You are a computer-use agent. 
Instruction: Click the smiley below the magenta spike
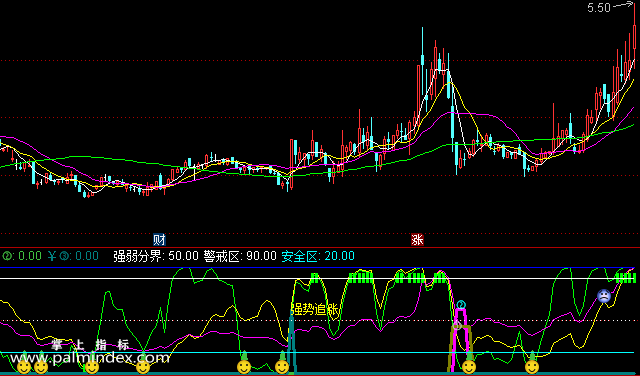pyautogui.click(x=469, y=367)
